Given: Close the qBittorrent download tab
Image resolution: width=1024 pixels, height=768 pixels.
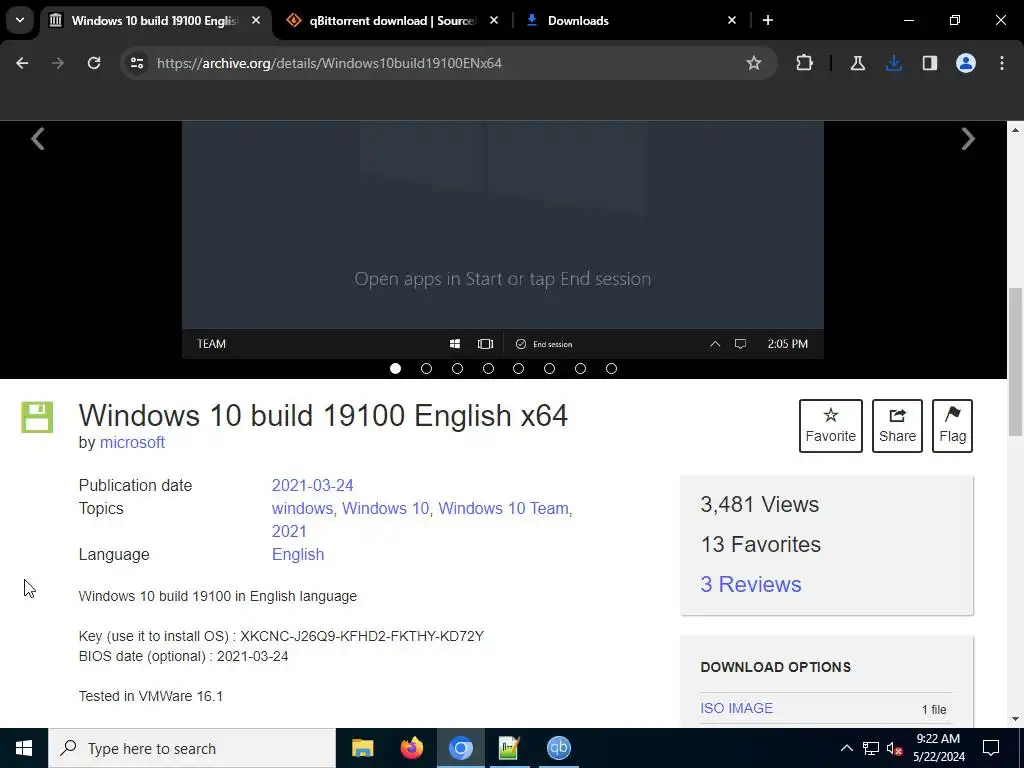Looking at the screenshot, I should point(494,20).
